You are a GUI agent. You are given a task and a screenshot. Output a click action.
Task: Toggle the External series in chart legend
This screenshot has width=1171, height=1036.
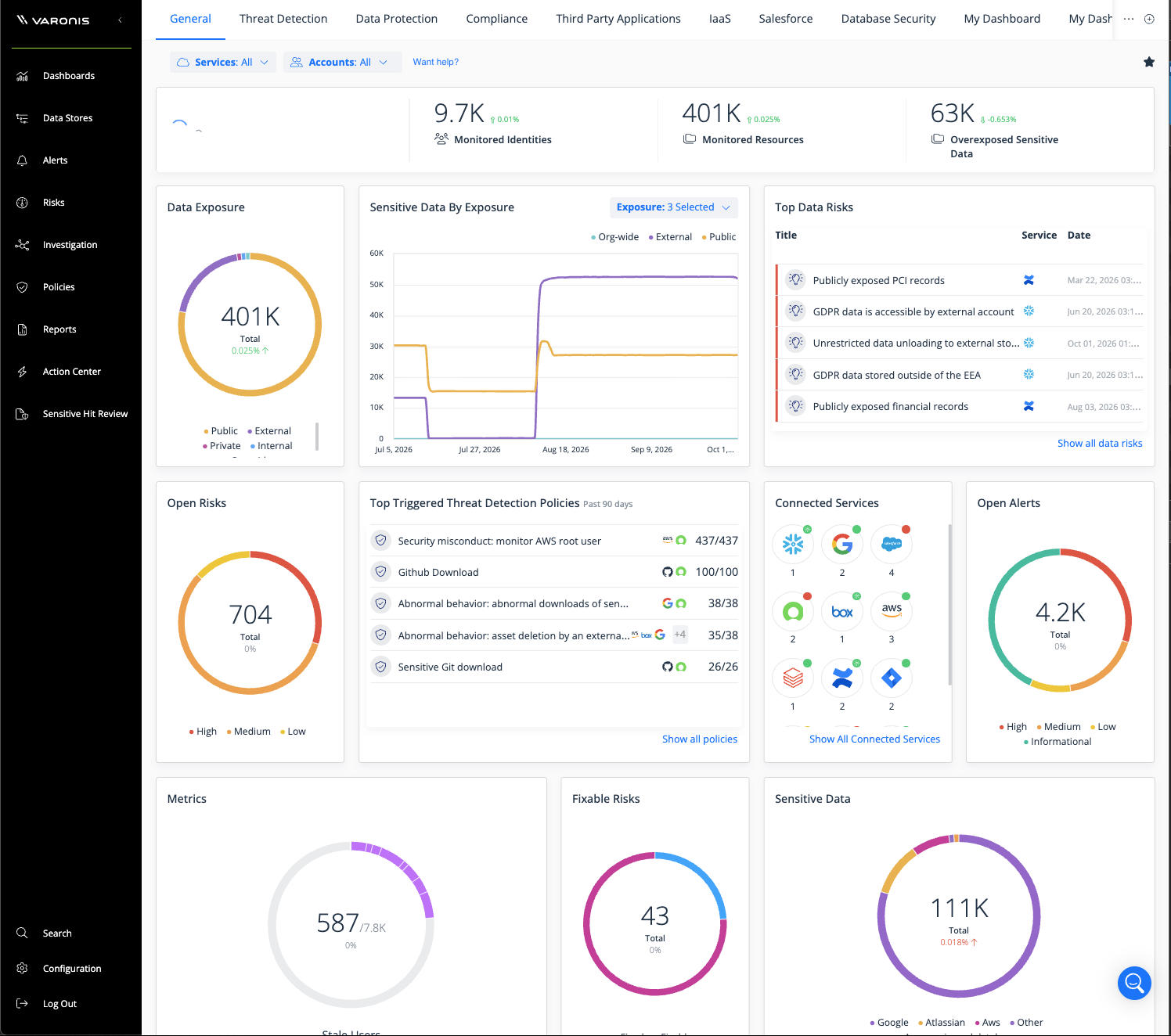670,237
